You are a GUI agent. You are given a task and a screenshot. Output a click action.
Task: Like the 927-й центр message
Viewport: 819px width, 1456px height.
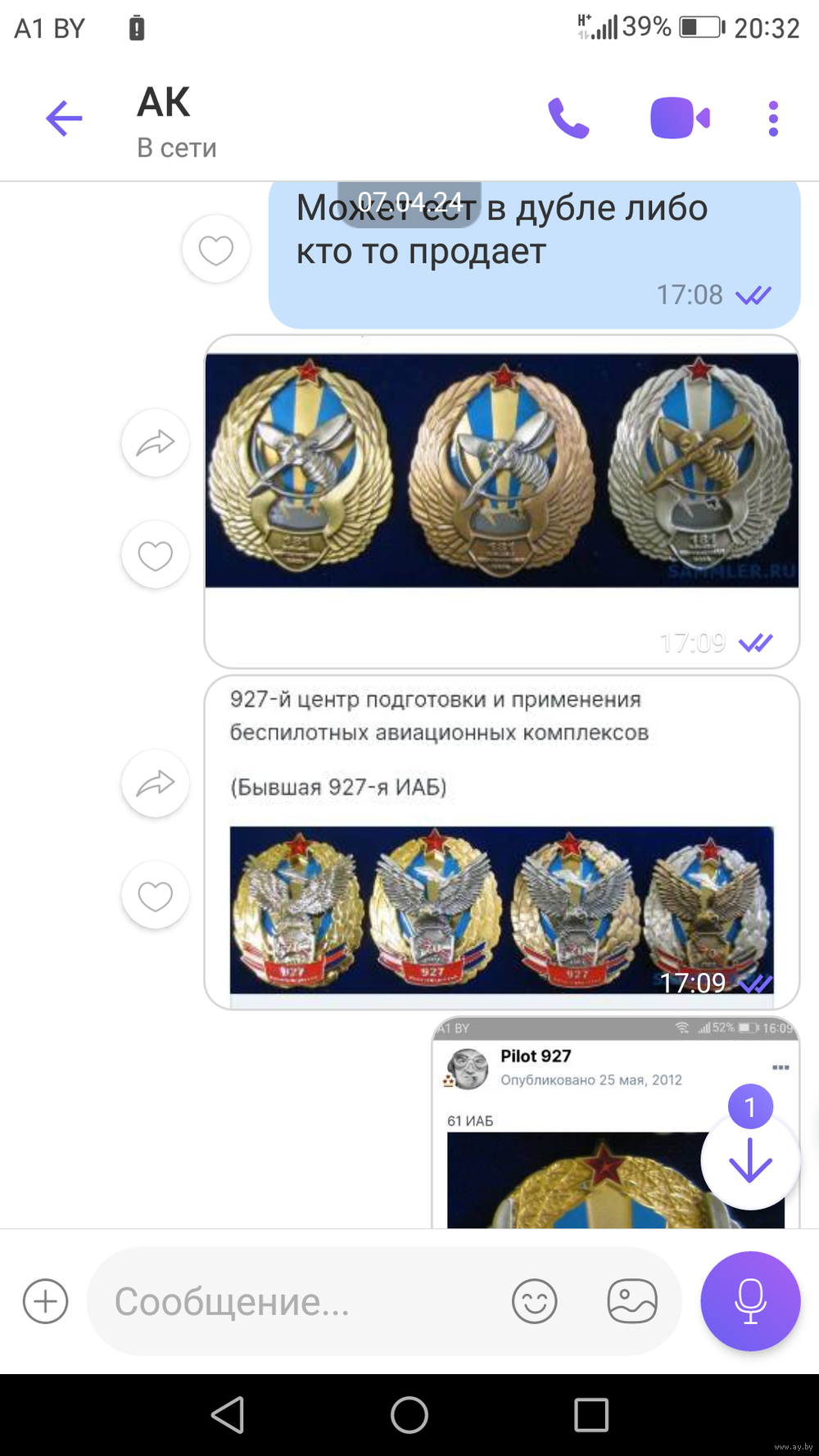(156, 895)
